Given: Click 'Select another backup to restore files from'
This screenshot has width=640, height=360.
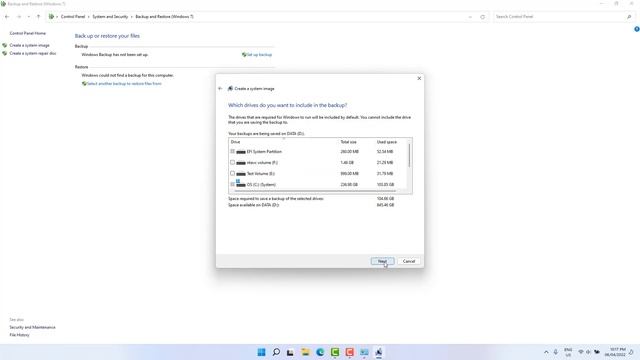Looking at the screenshot, I should coord(124,84).
